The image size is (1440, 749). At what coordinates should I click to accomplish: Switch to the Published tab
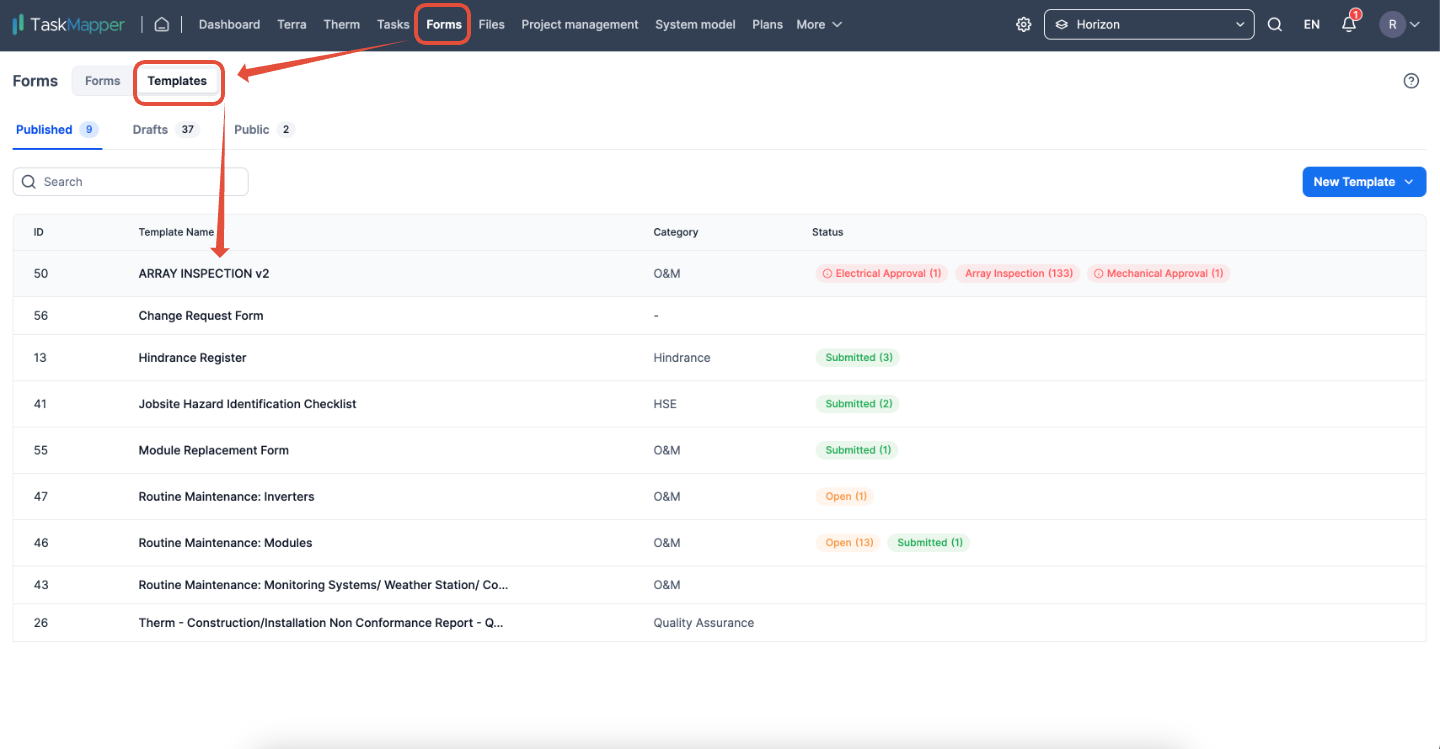[57, 130]
